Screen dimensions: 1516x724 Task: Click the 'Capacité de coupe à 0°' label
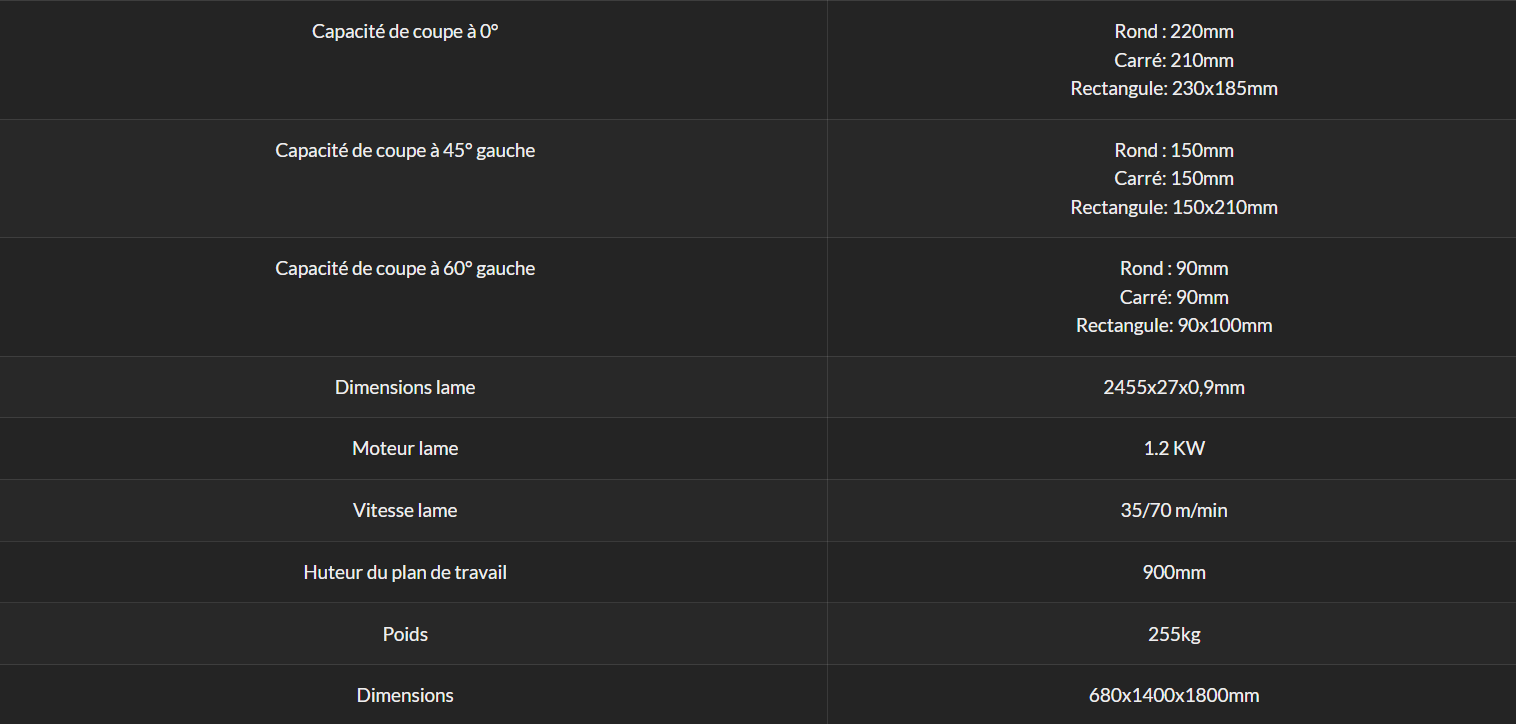point(405,31)
